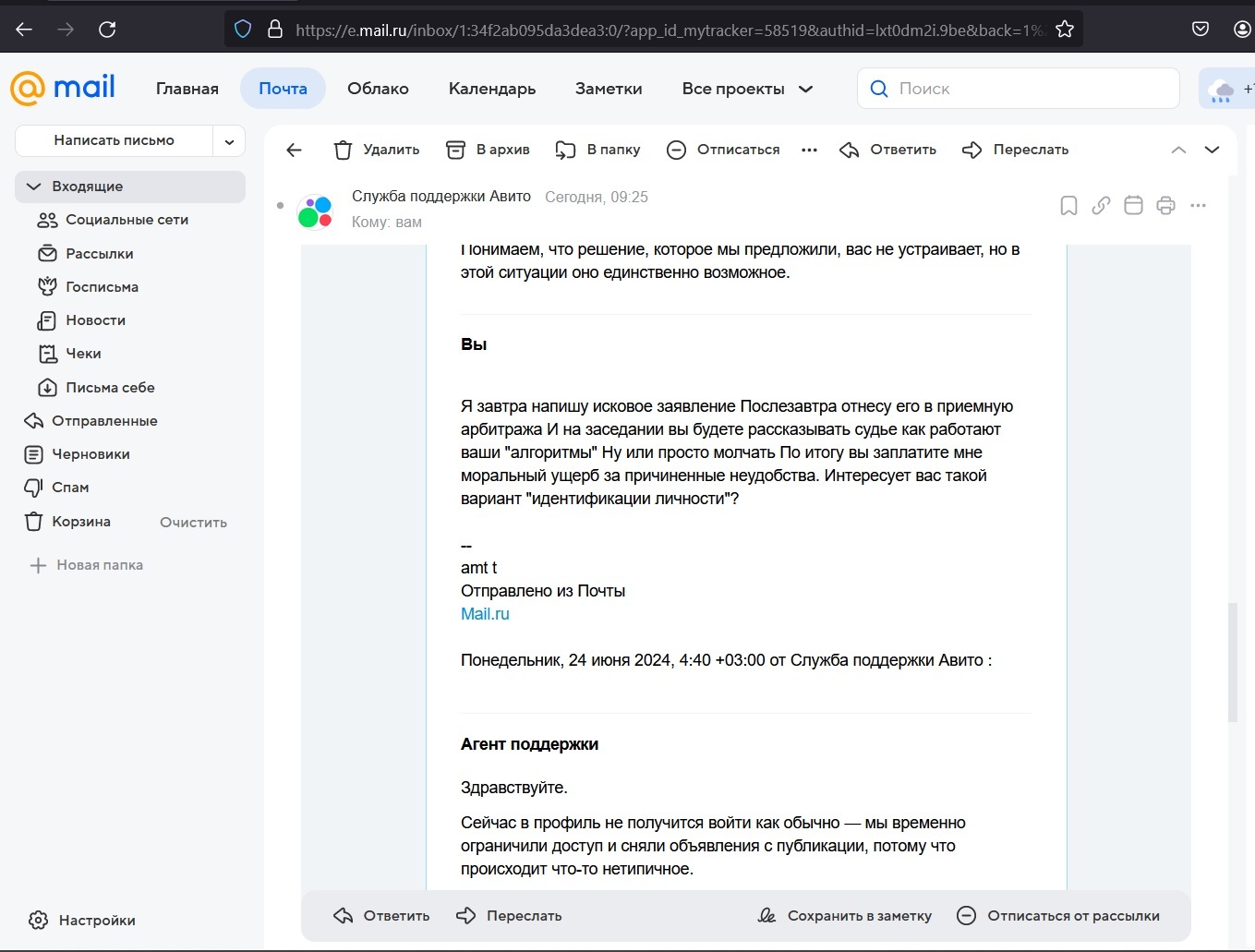Print the email with printer icon
The height and width of the screenshot is (952, 1255).
1165,205
